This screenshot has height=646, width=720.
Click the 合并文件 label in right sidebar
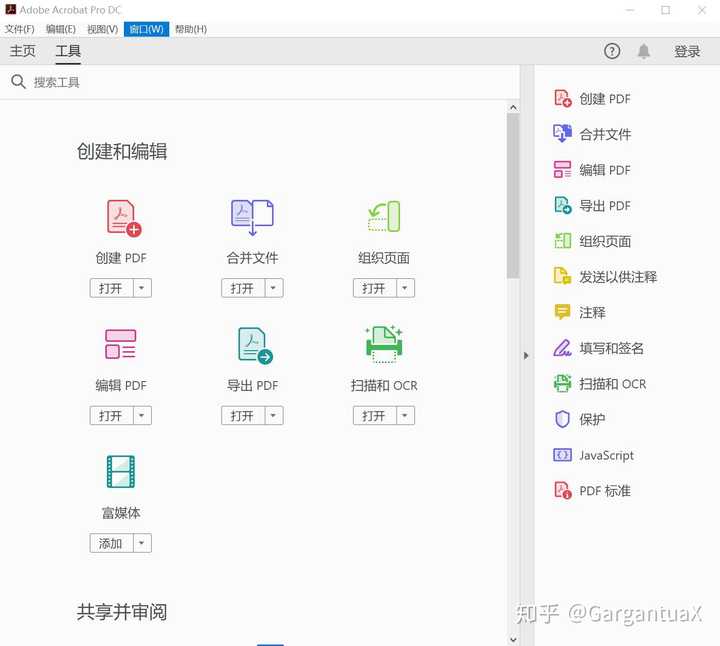pyautogui.click(x=605, y=134)
